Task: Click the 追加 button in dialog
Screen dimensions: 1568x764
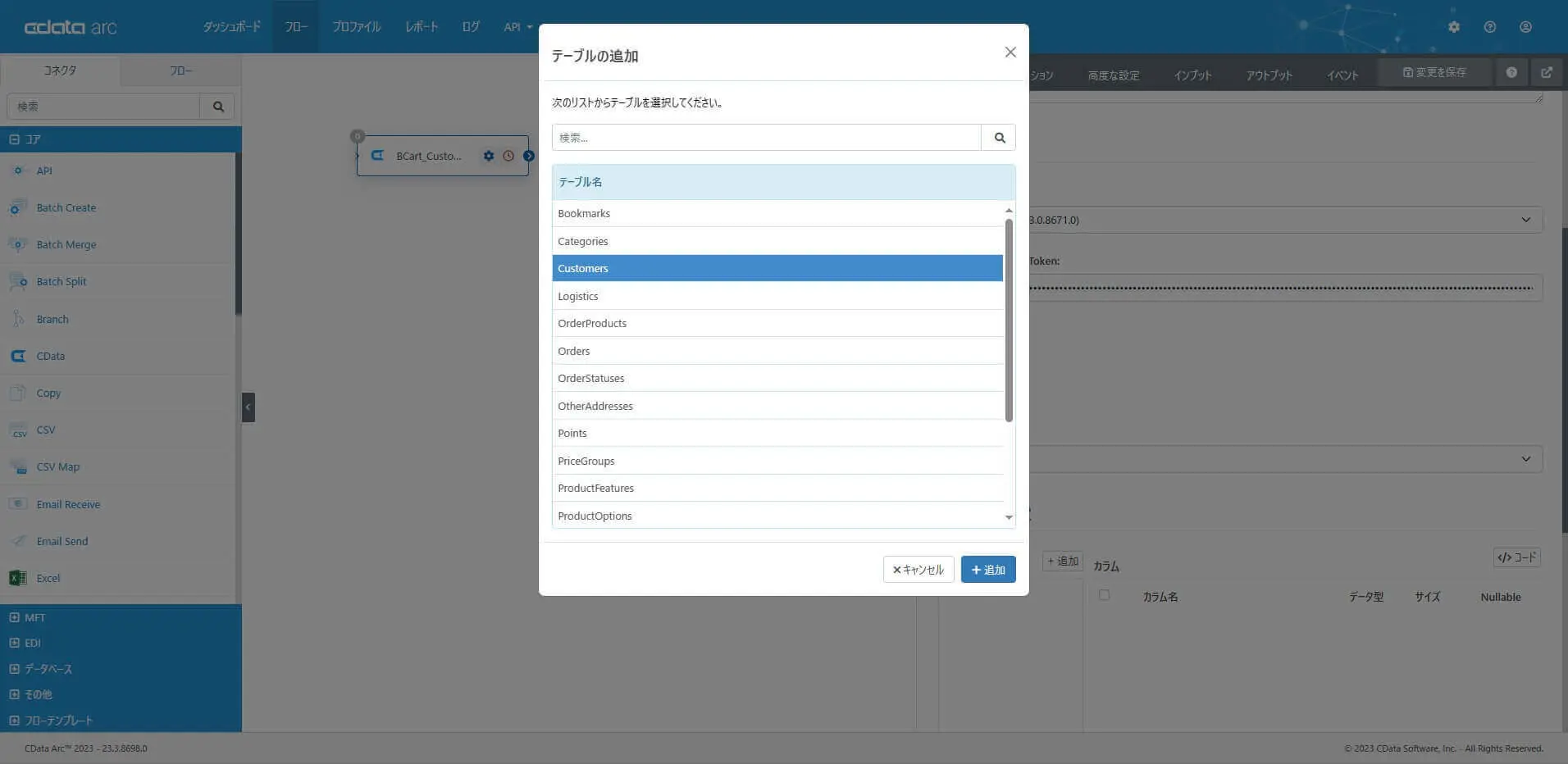Action: 988,570
